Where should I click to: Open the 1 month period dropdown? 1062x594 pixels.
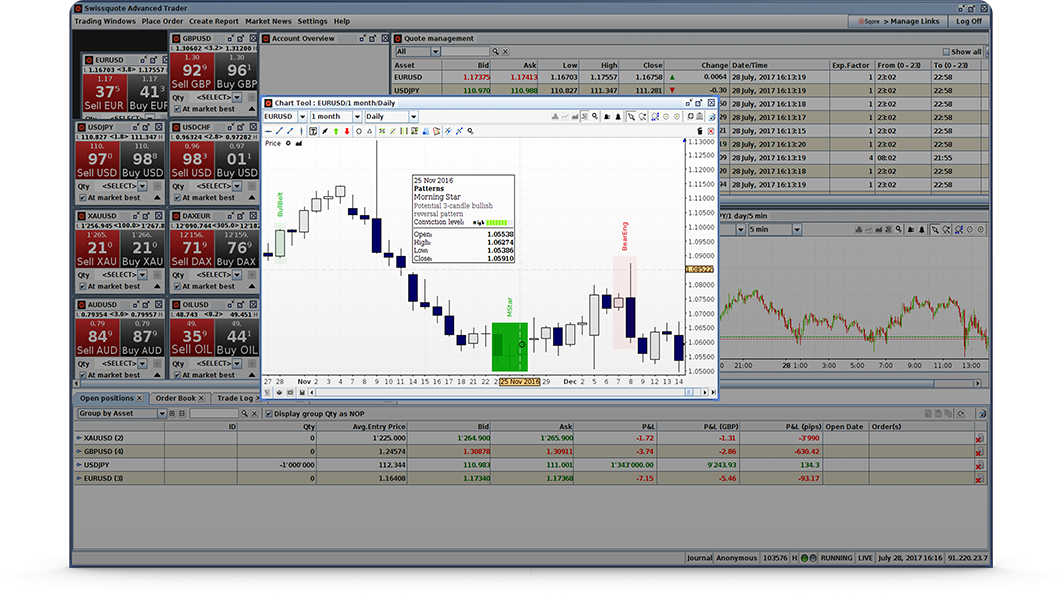point(357,116)
